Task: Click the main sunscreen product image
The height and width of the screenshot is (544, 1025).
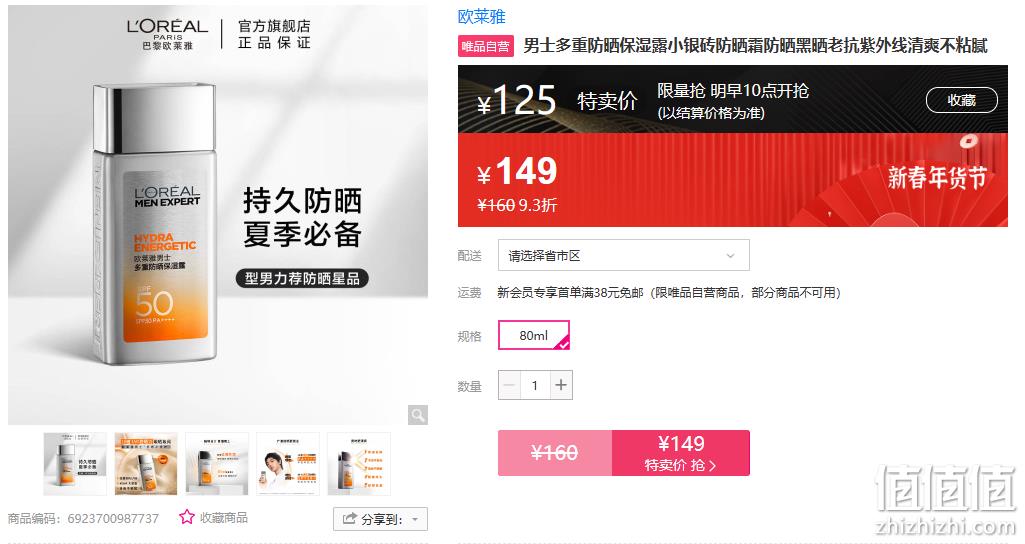Action: [218, 216]
